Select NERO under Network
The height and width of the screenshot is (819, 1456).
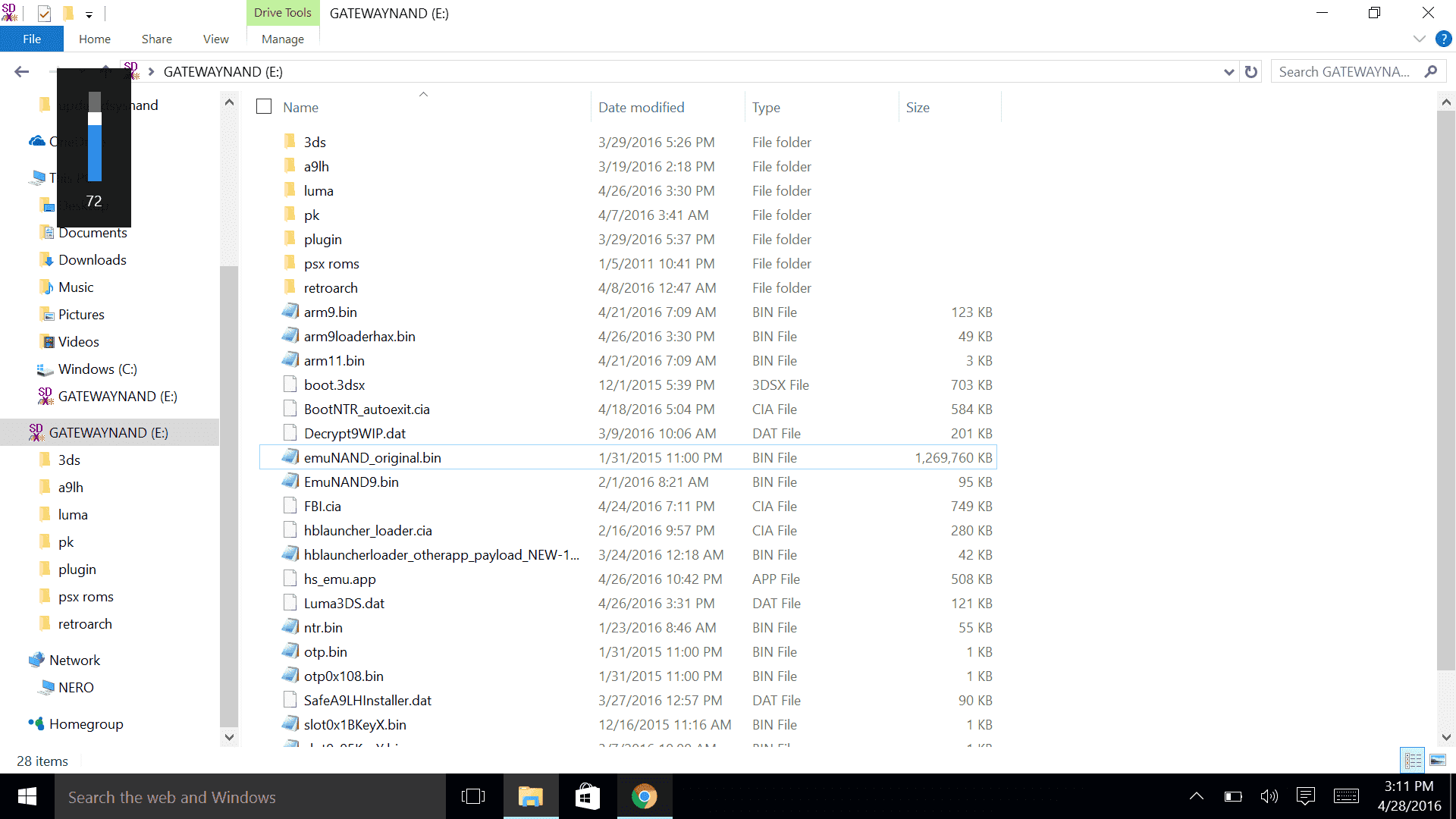pos(76,688)
